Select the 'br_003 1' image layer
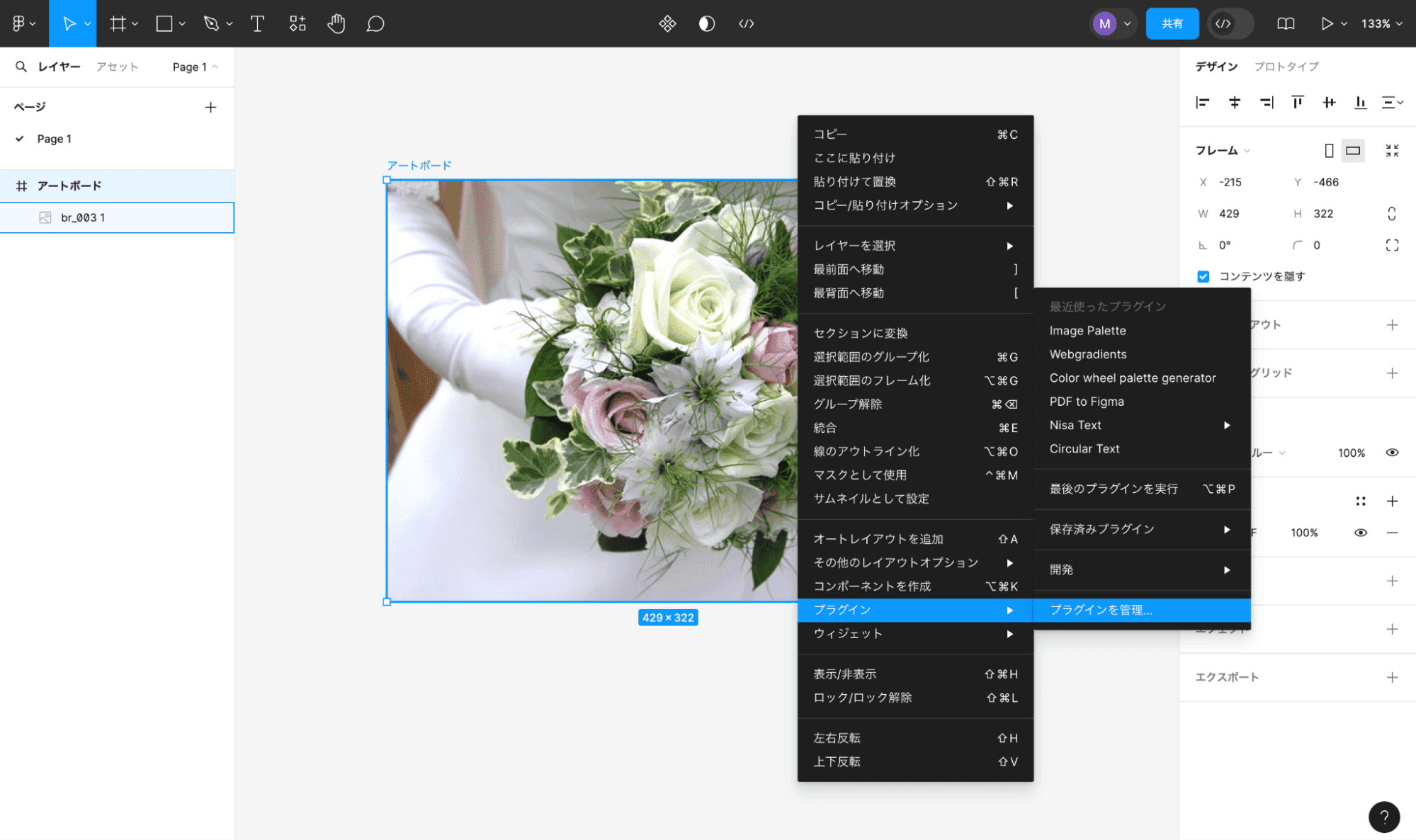 pos(83,217)
